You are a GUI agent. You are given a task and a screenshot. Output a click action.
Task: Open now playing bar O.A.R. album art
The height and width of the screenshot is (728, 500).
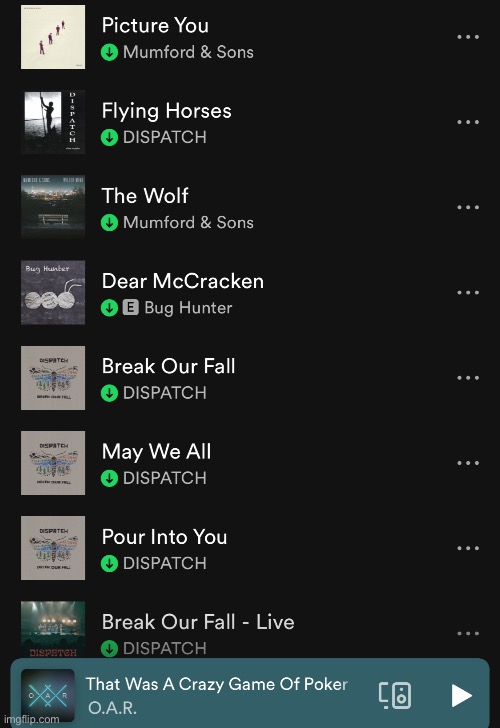point(48,695)
